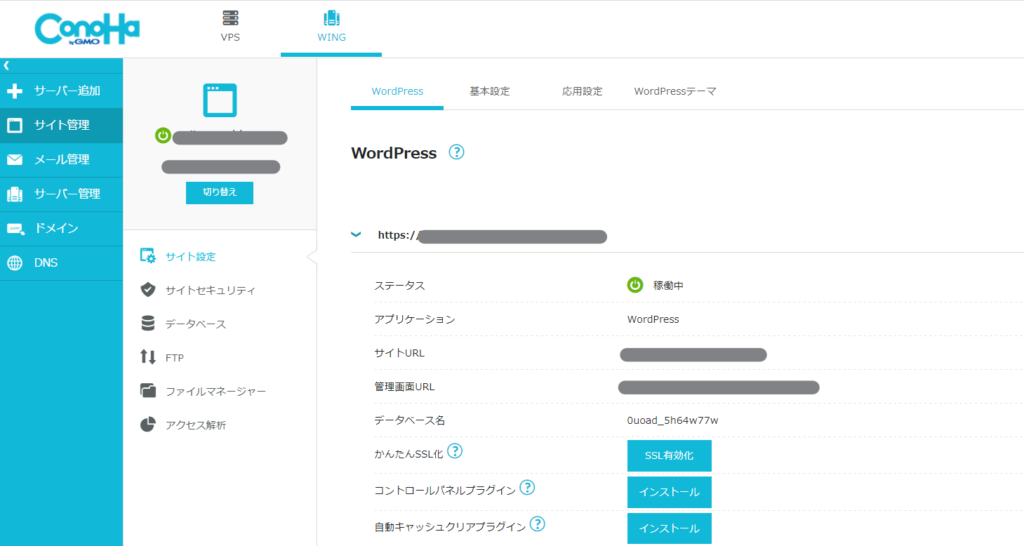Click the pie chart アクセス解析 icon

point(148,425)
